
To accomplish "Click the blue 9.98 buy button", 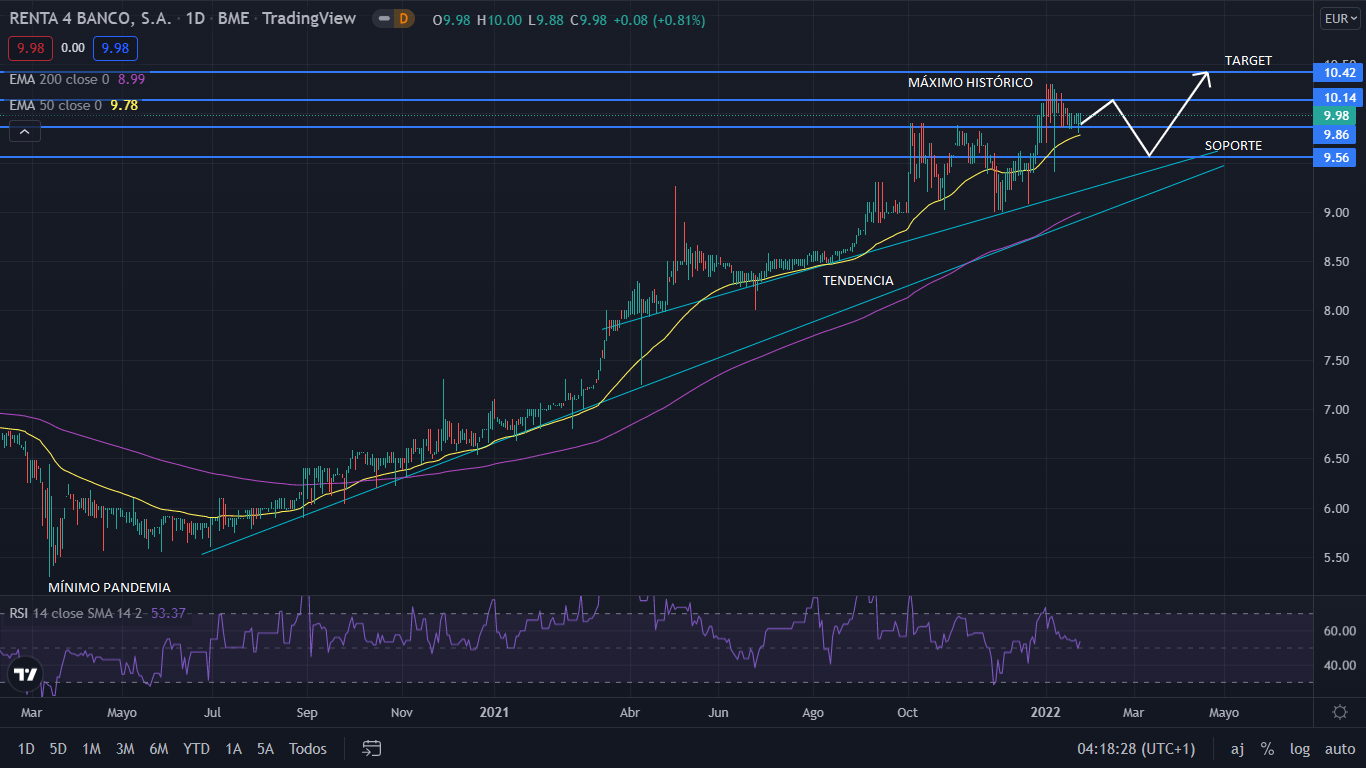I will (x=115, y=48).
